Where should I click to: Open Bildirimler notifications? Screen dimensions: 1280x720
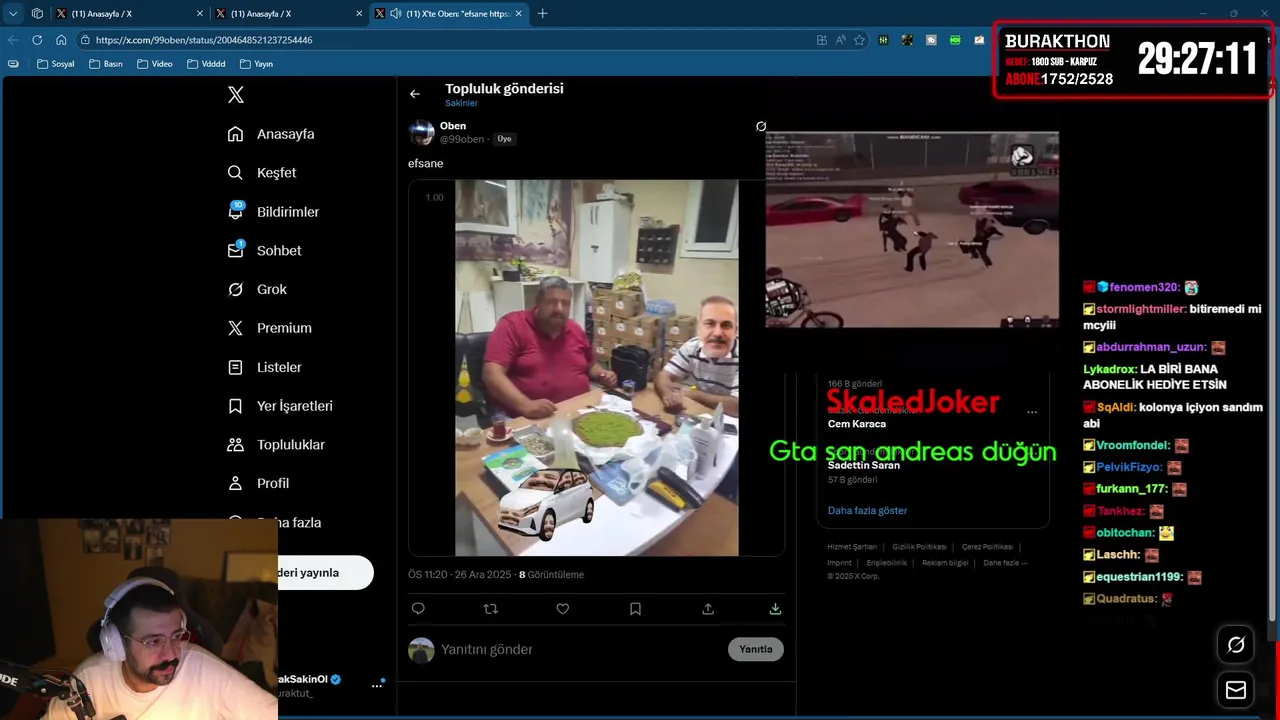(274, 212)
